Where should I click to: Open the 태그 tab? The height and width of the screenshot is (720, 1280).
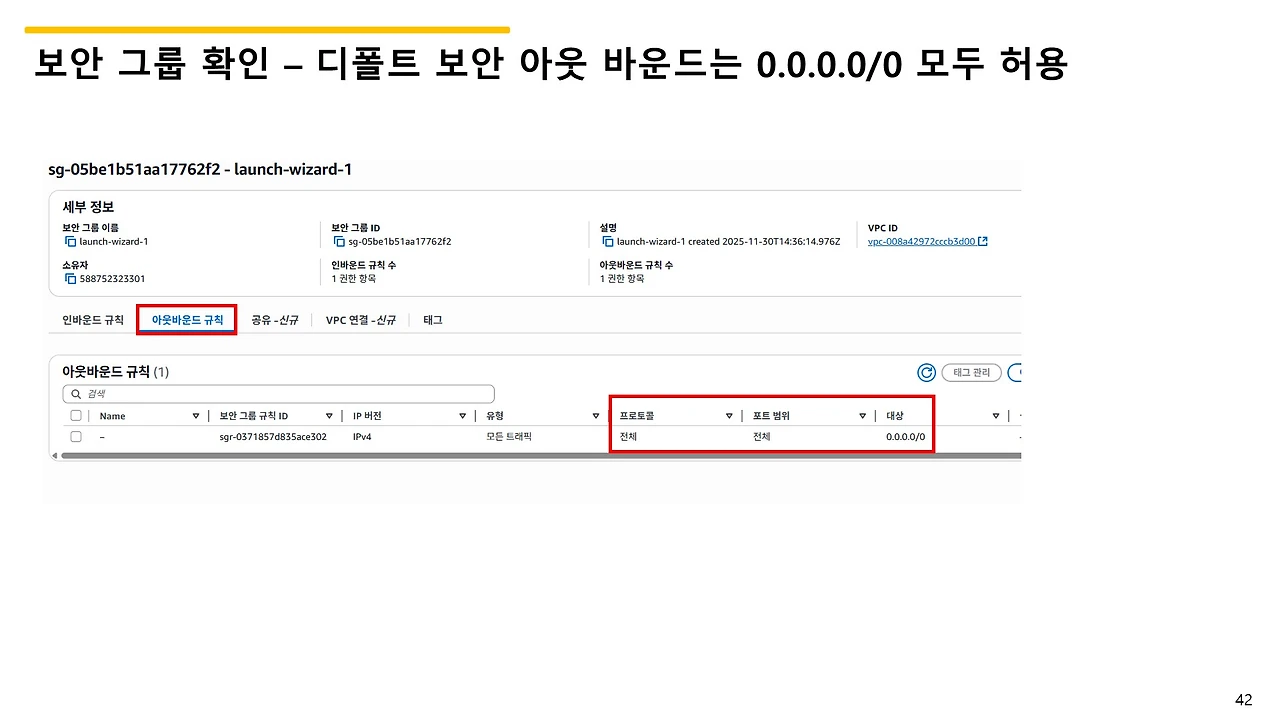pyautogui.click(x=432, y=320)
